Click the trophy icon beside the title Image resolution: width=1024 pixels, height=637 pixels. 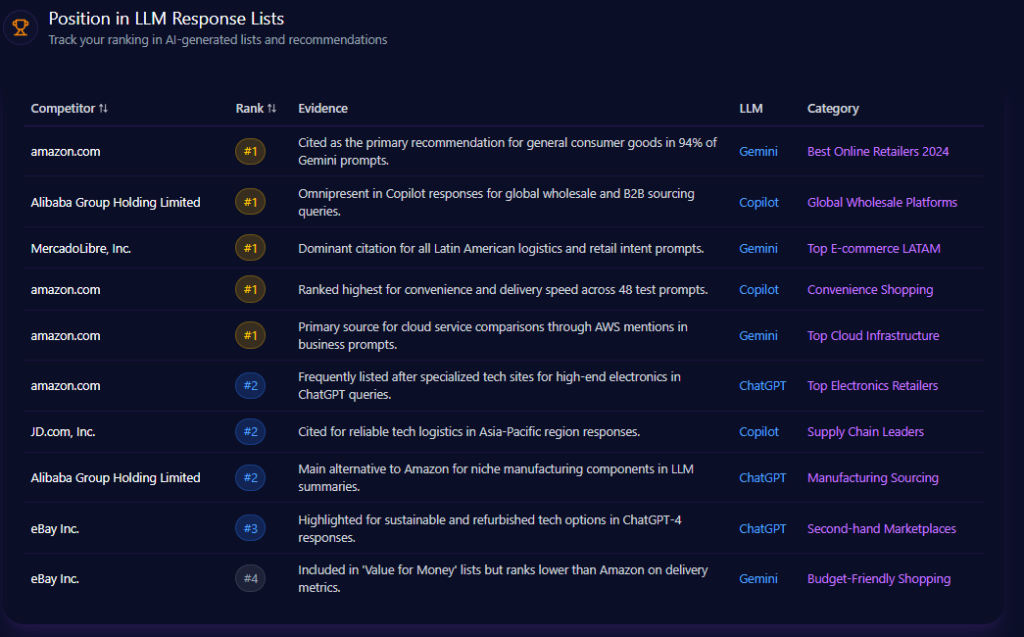tap(20, 27)
